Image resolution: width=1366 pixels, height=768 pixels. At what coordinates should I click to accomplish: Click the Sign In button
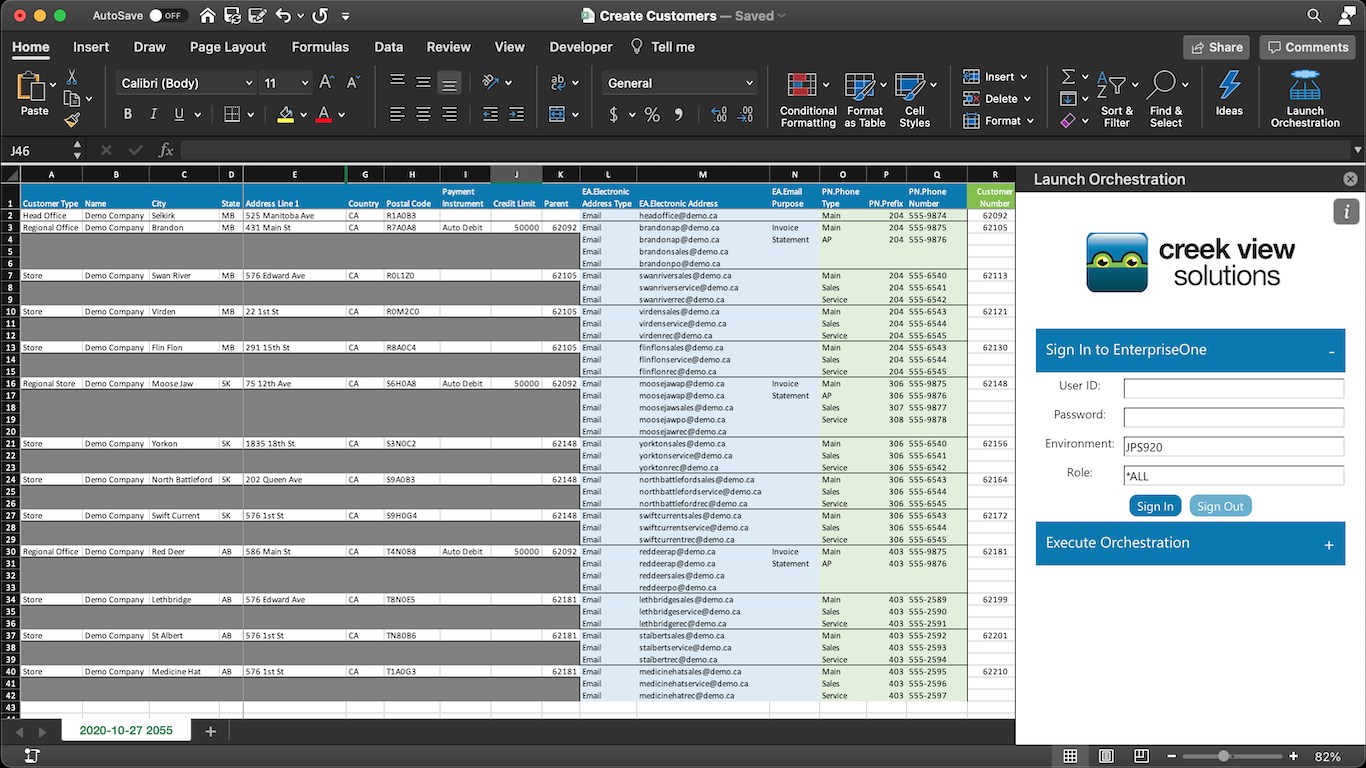click(x=1155, y=506)
